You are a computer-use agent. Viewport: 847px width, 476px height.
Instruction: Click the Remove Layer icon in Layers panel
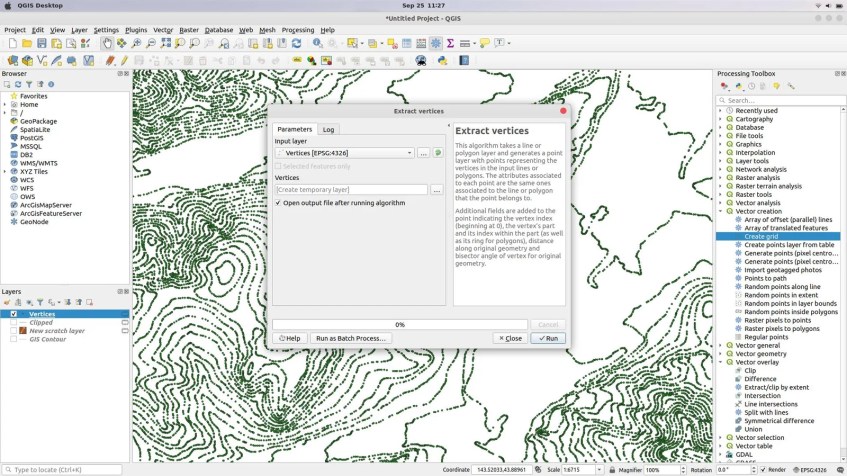(x=90, y=302)
